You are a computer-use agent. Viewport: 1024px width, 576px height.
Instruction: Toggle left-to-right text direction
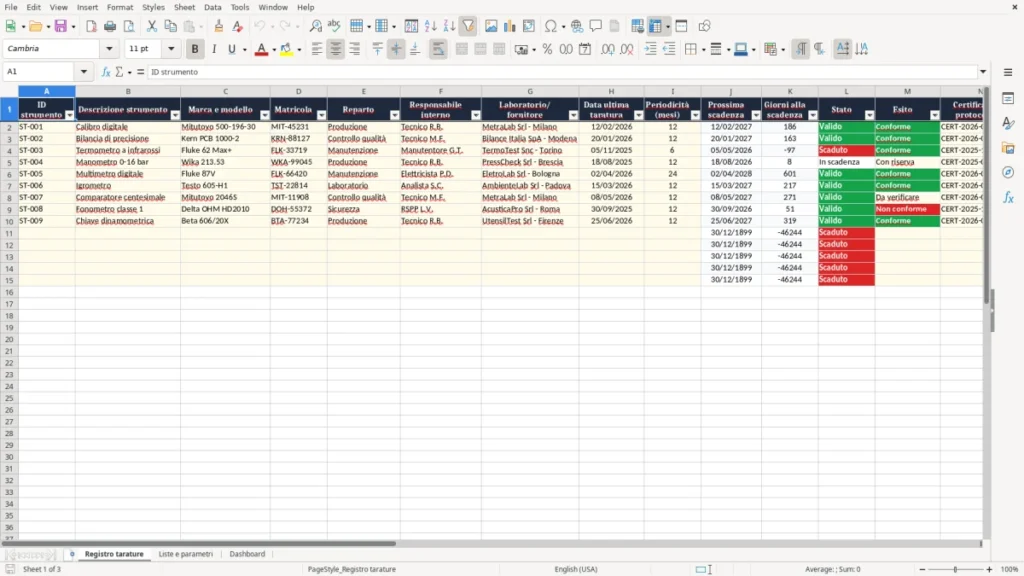pos(801,49)
